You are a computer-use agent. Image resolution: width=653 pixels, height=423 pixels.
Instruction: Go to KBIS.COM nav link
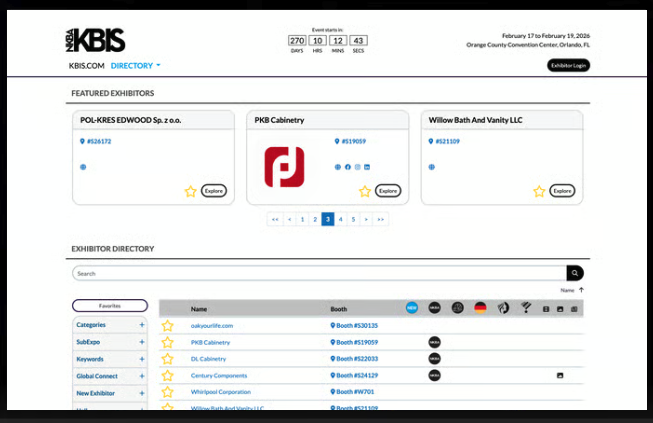86,66
